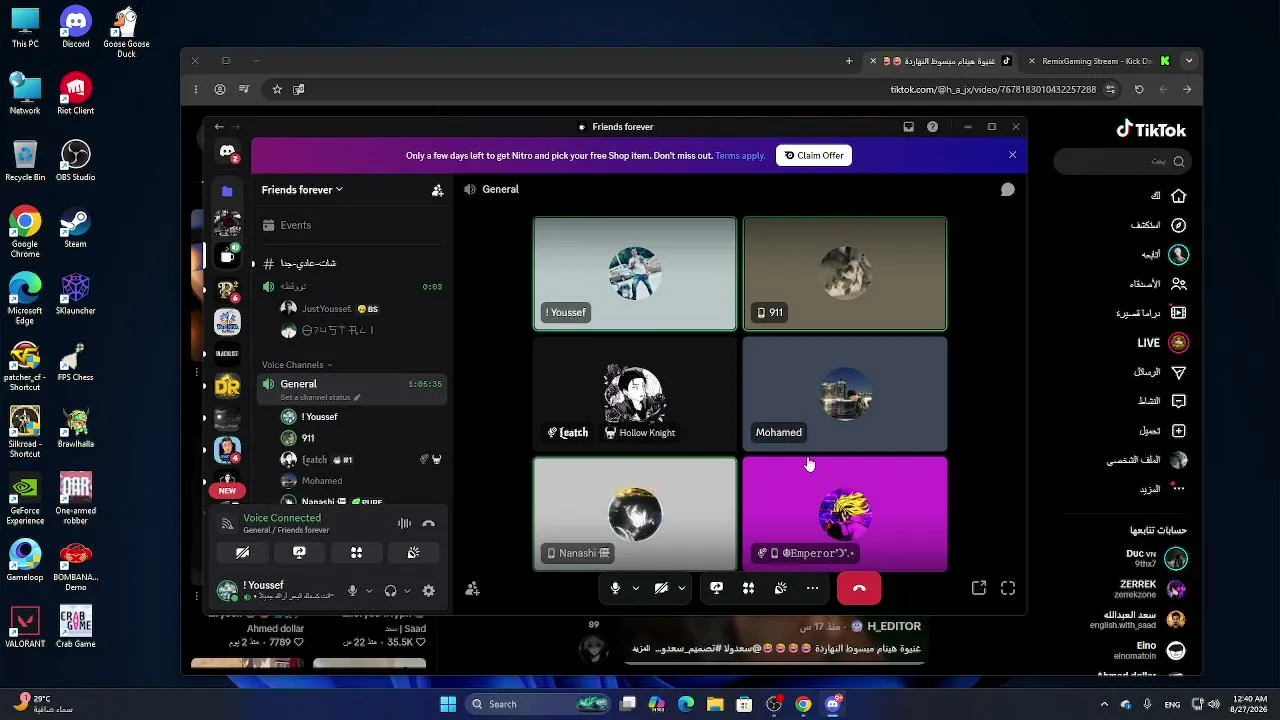
Task: Deafen audio with the headphones icon
Action: pyautogui.click(x=391, y=591)
